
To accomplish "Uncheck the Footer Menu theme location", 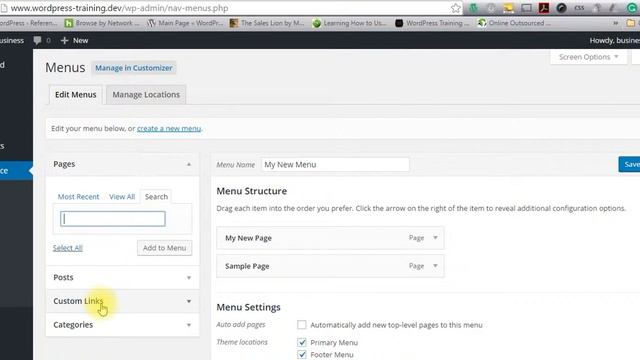I will tap(302, 355).
